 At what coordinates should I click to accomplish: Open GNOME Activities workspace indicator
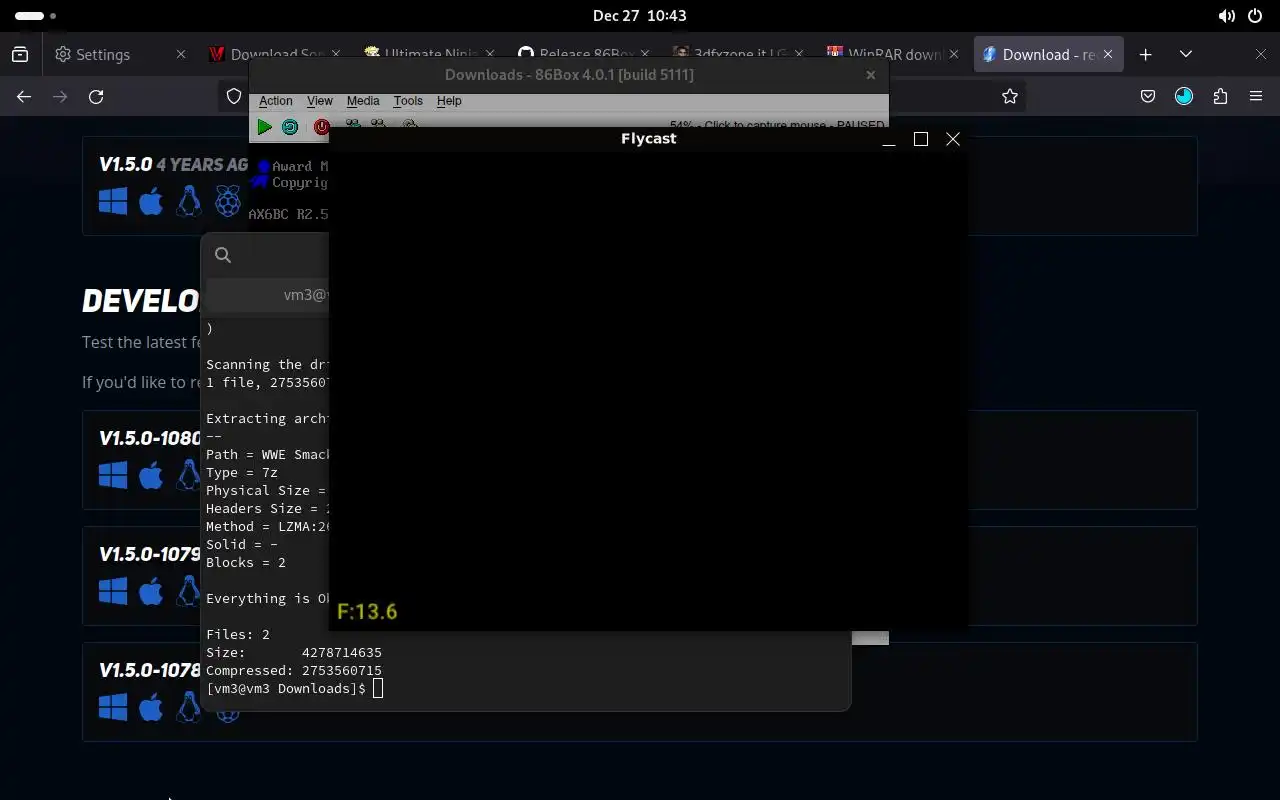tap(36, 15)
